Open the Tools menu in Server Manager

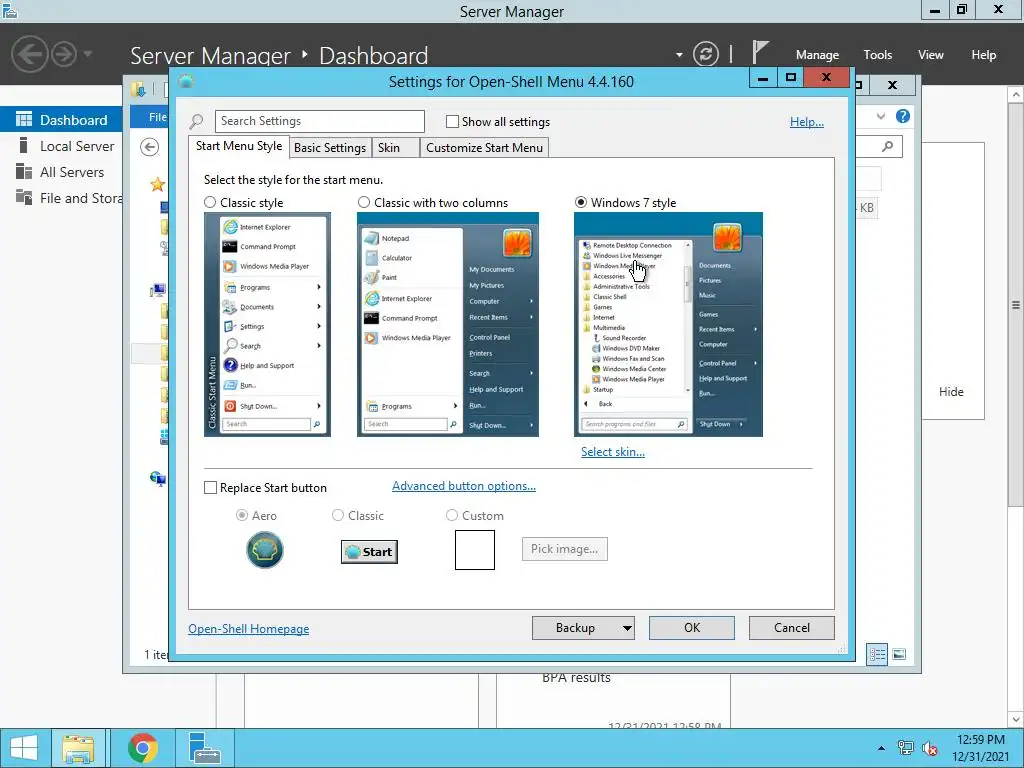[877, 55]
